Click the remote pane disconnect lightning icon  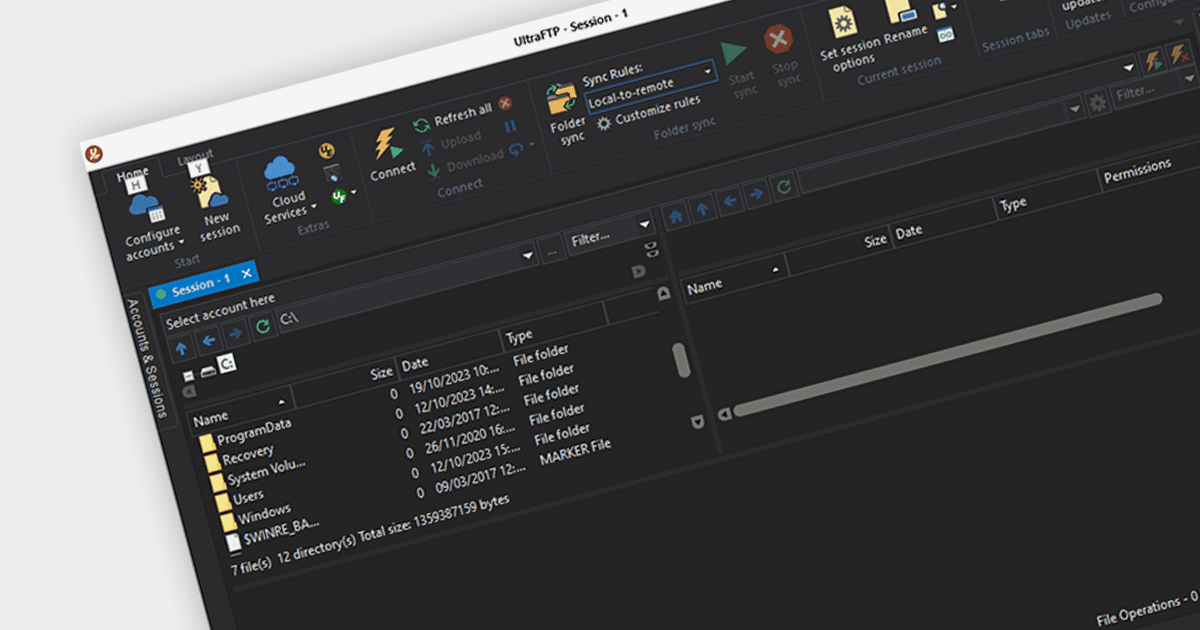pos(1179,53)
